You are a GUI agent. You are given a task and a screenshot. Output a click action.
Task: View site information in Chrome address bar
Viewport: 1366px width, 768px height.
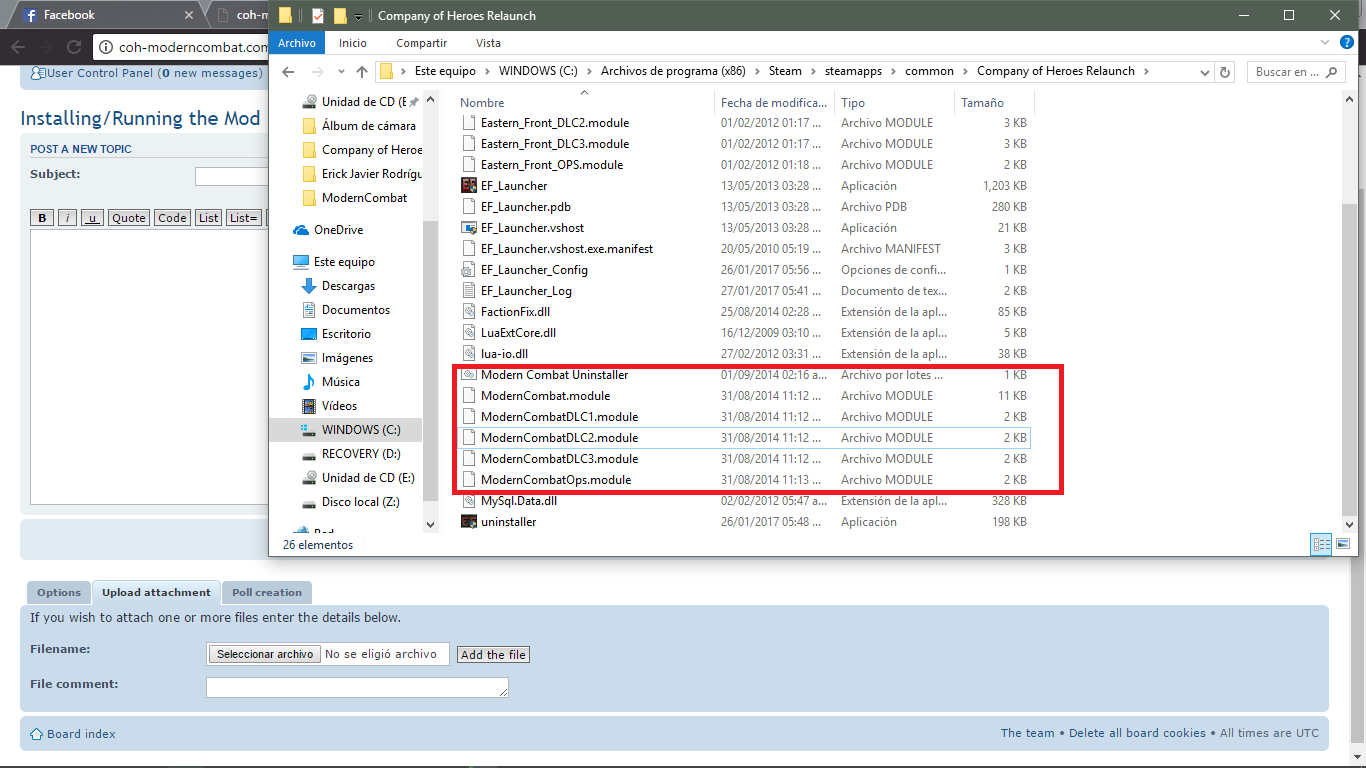pos(105,47)
